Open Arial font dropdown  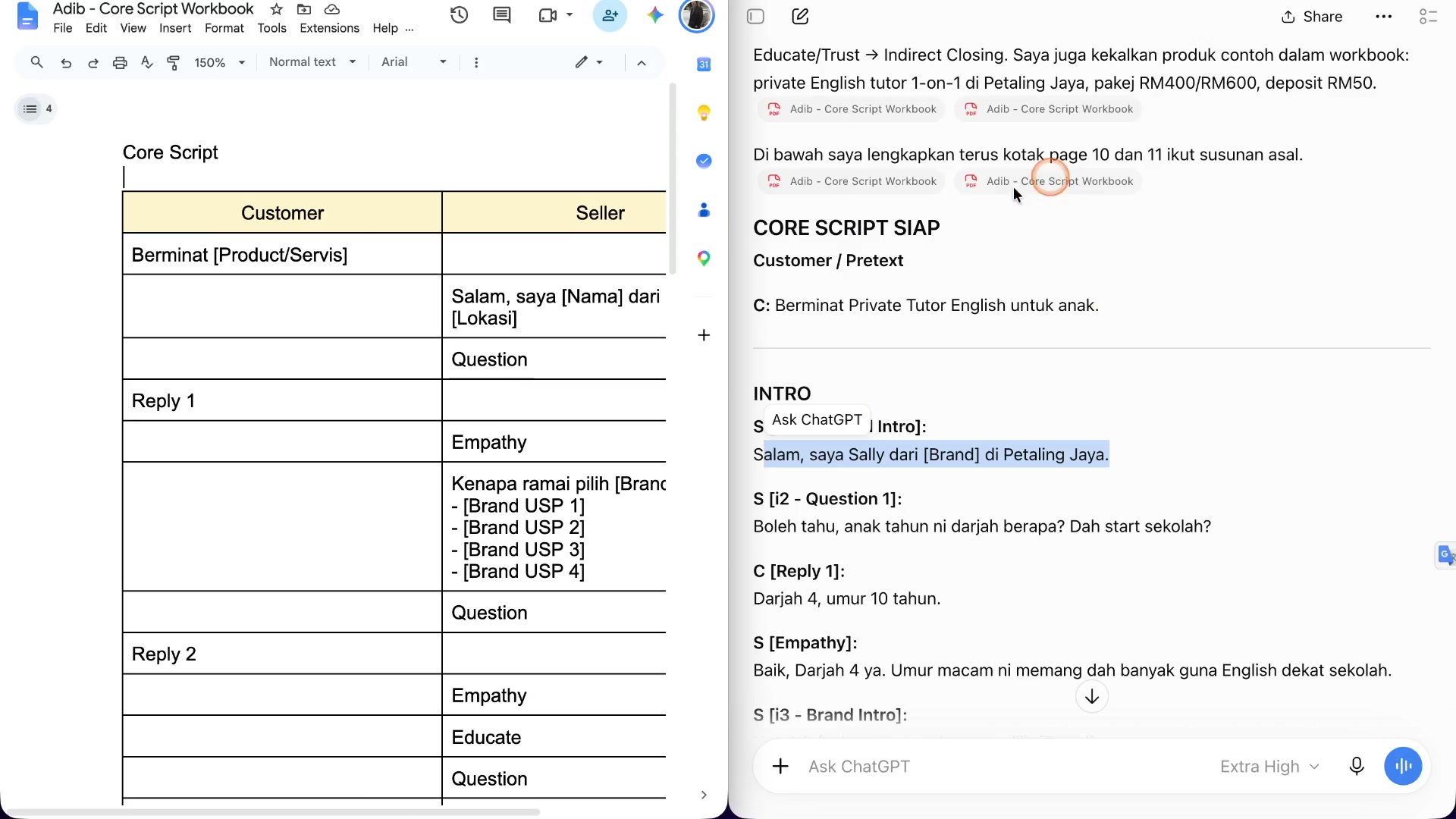[414, 62]
